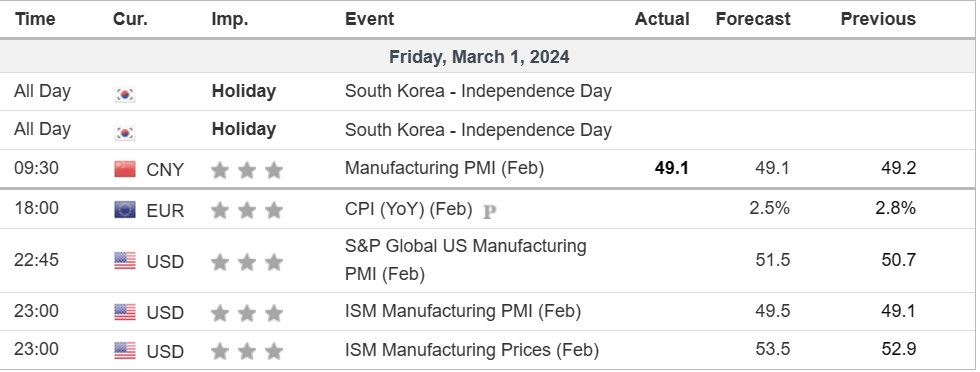The image size is (980, 372).
Task: Click the second South Korea flag icon
Action: pos(125,133)
